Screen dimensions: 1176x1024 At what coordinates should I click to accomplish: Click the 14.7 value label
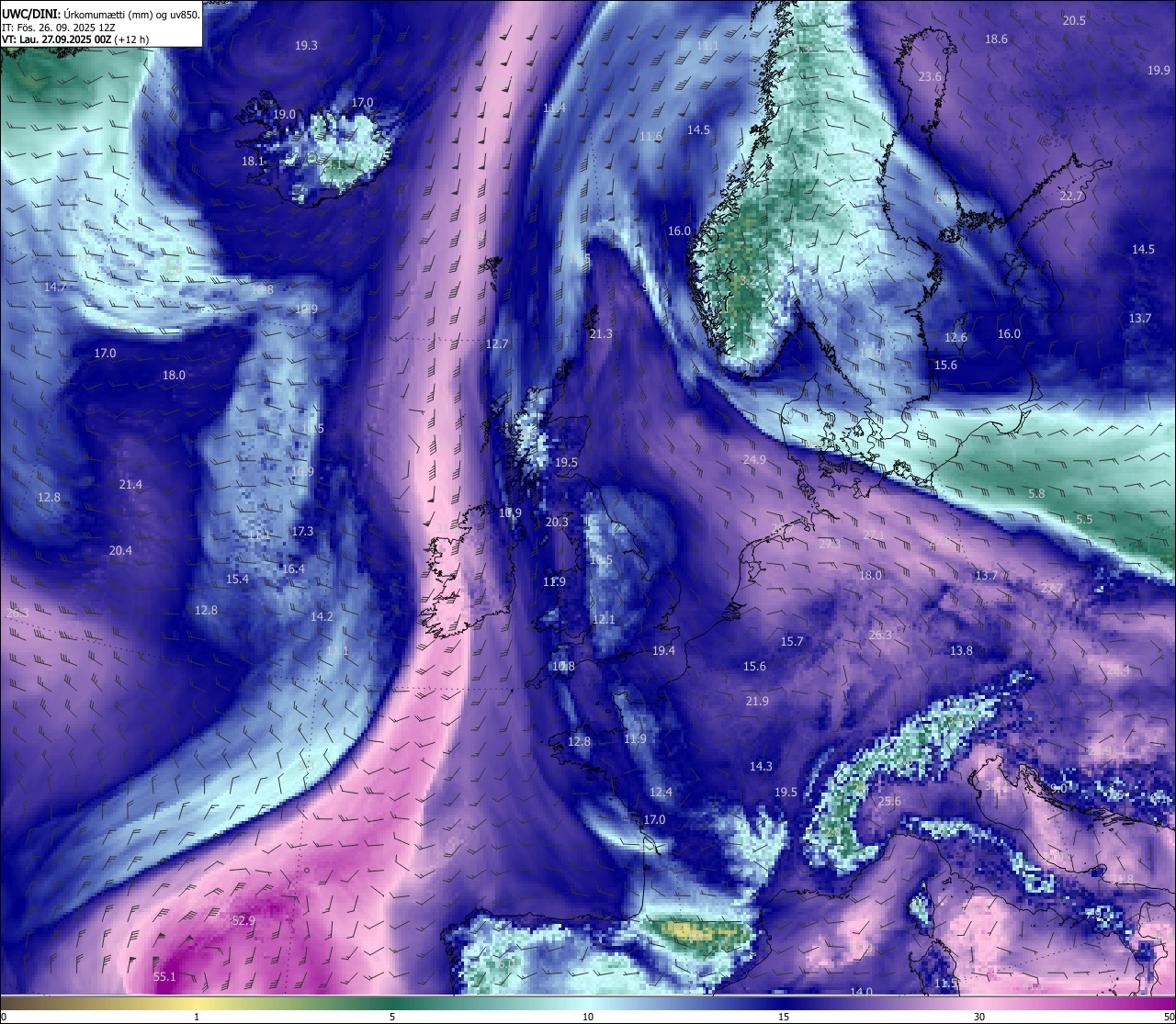click(55, 287)
